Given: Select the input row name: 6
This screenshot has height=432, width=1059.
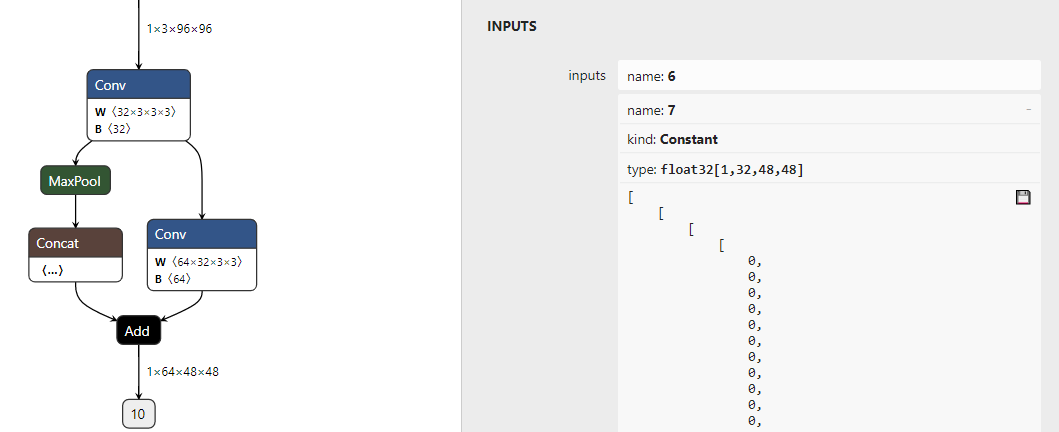Looking at the screenshot, I should pyautogui.click(x=828, y=76).
